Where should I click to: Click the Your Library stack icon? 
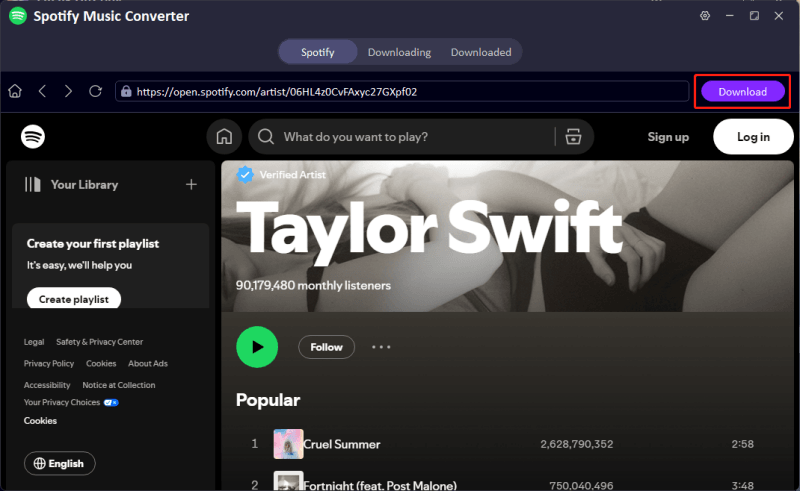click(x=33, y=184)
